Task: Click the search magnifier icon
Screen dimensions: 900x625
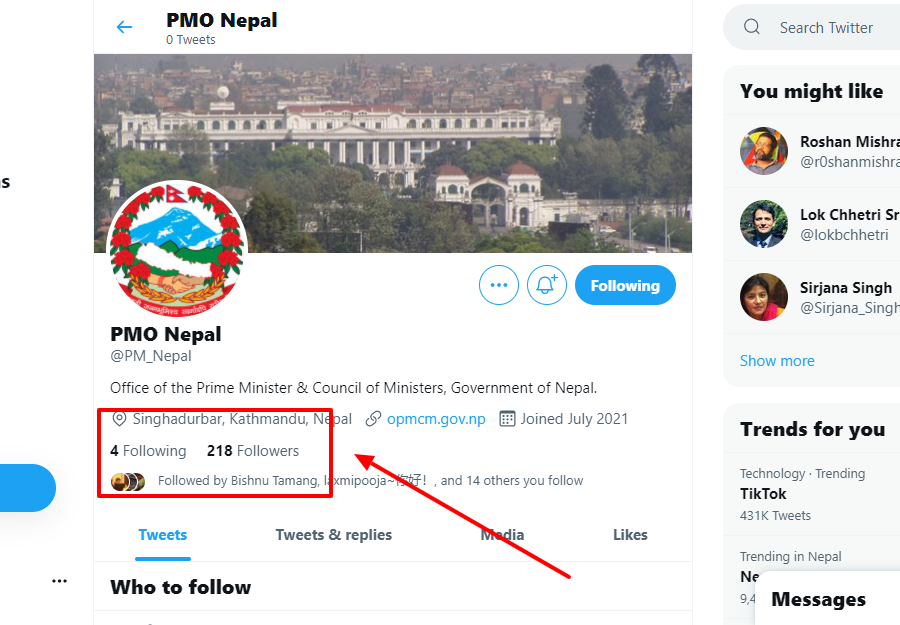Action: 752,27
